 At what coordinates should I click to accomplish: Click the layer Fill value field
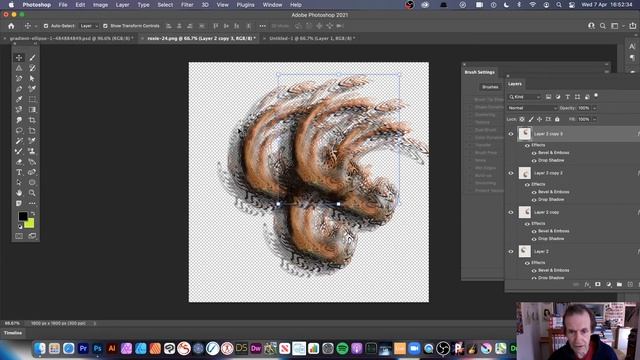[x=584, y=119]
